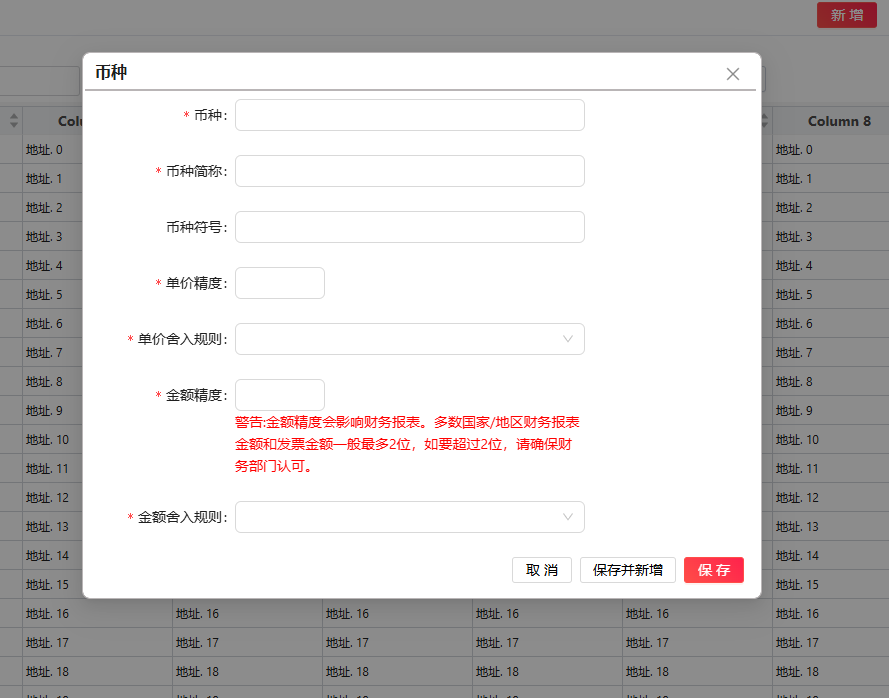Click the 取消 button
889x698 pixels.
tap(541, 570)
